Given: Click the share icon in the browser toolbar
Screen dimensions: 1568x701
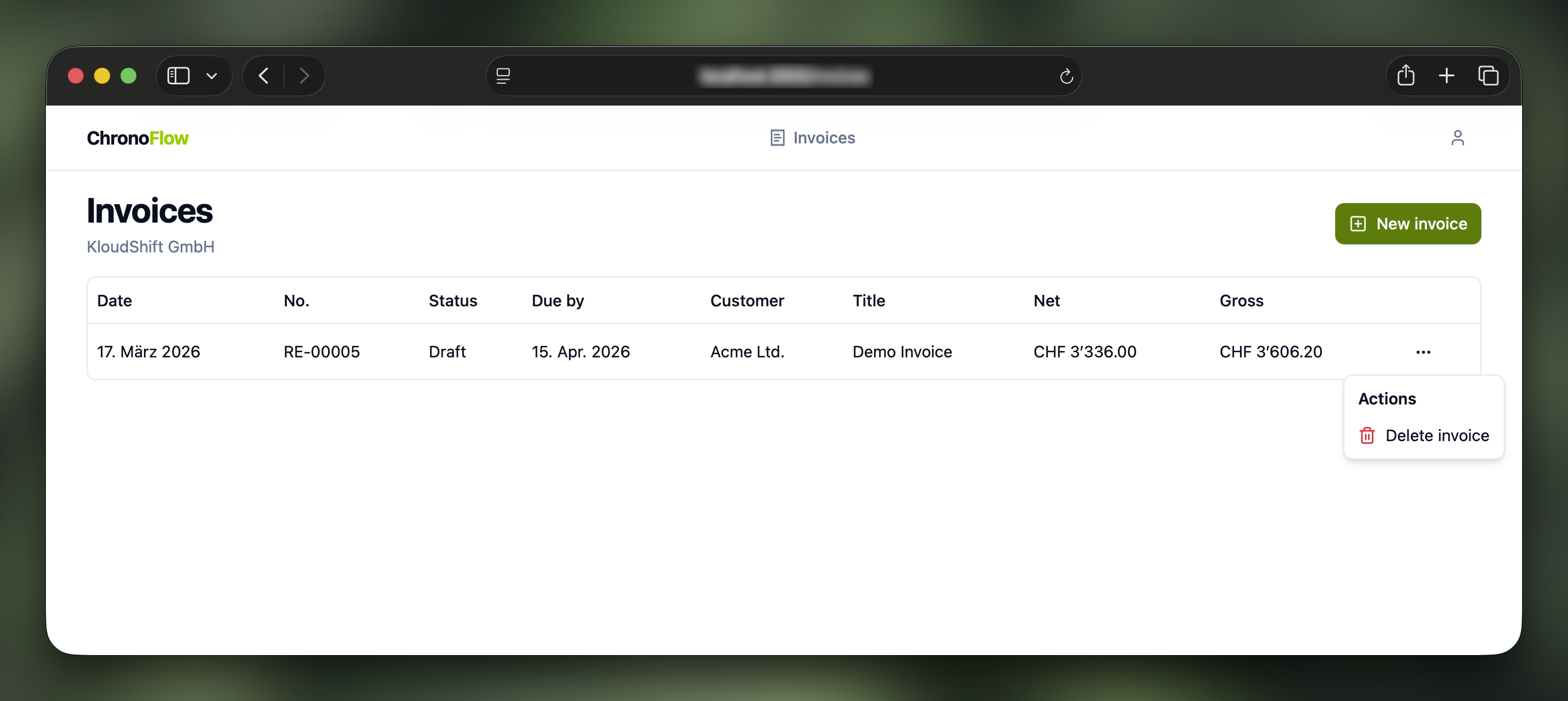Looking at the screenshot, I should click(1406, 76).
